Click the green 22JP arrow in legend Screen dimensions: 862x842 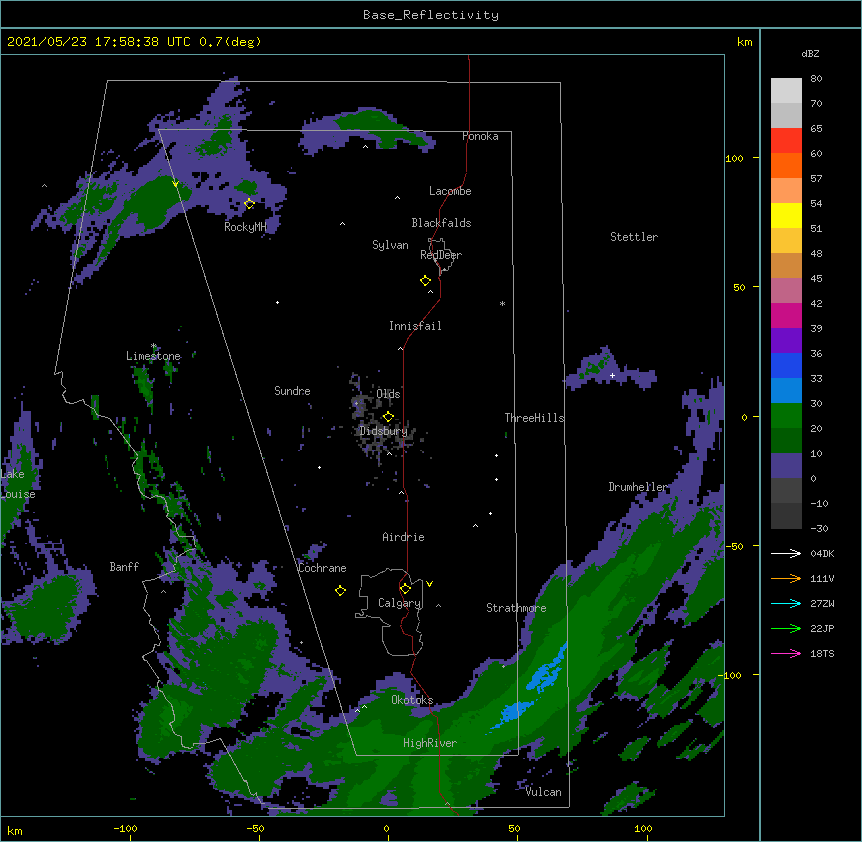pos(786,628)
